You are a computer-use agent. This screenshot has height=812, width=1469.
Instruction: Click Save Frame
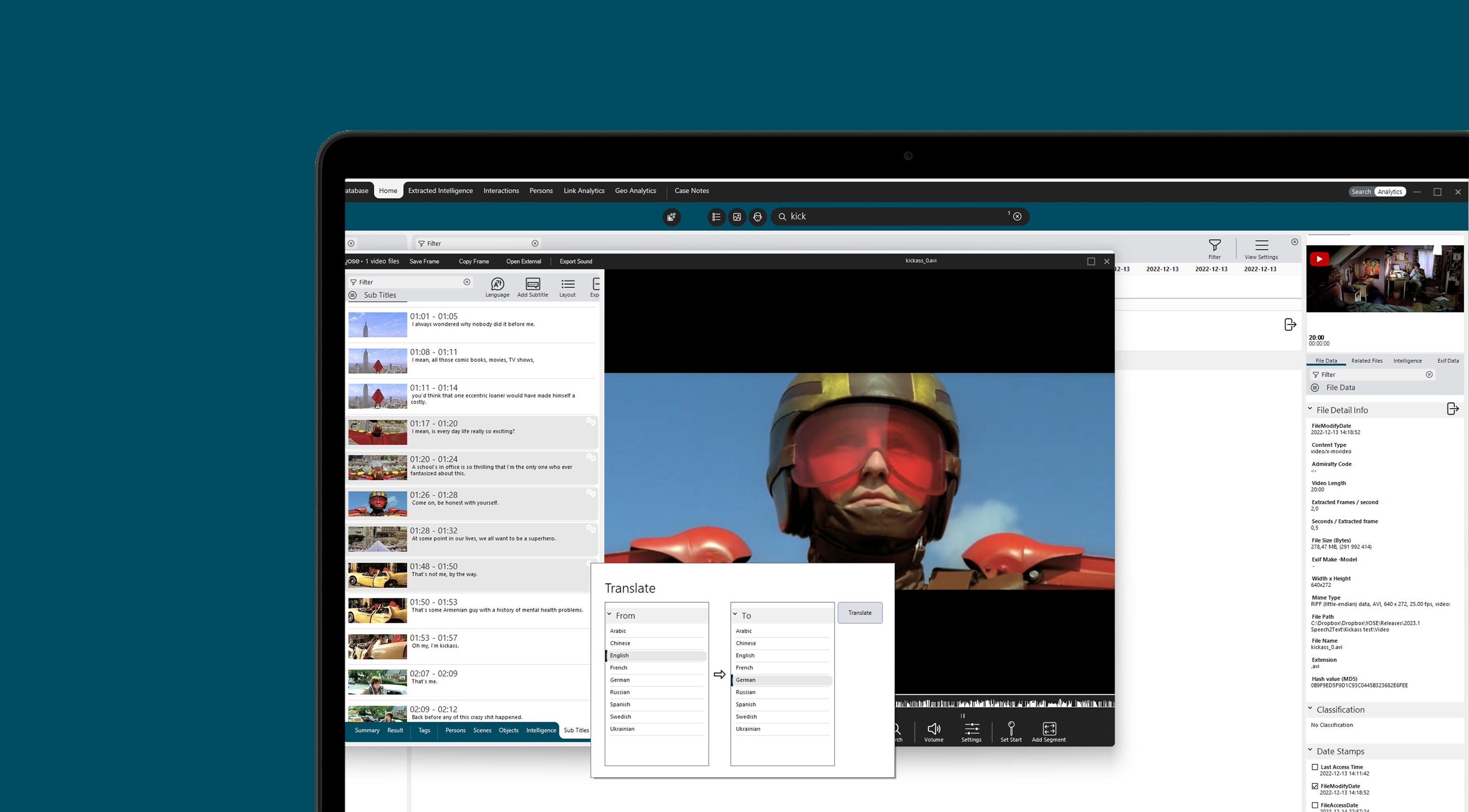pos(424,261)
